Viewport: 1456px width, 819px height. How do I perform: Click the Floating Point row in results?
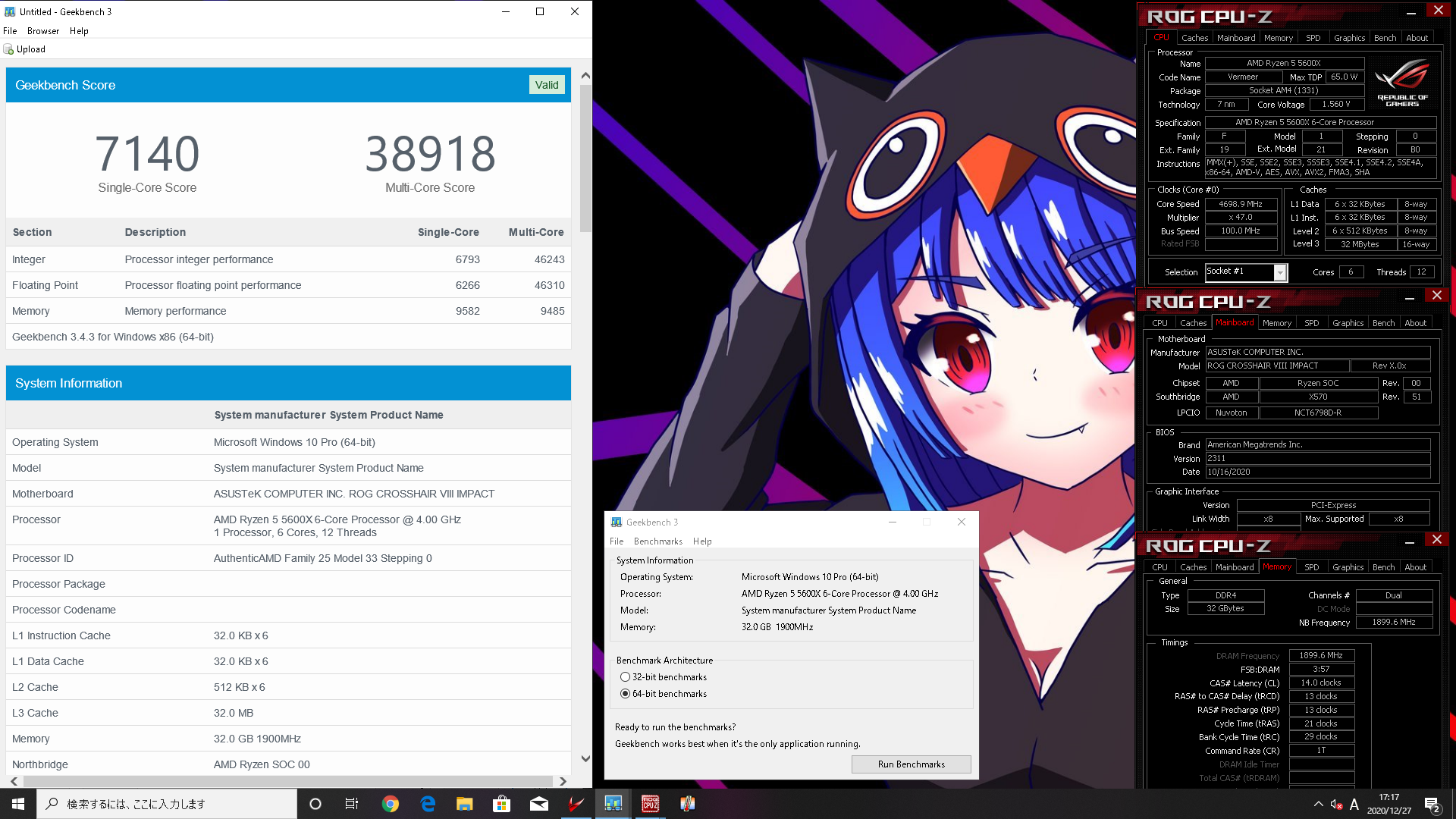pyautogui.click(x=288, y=285)
